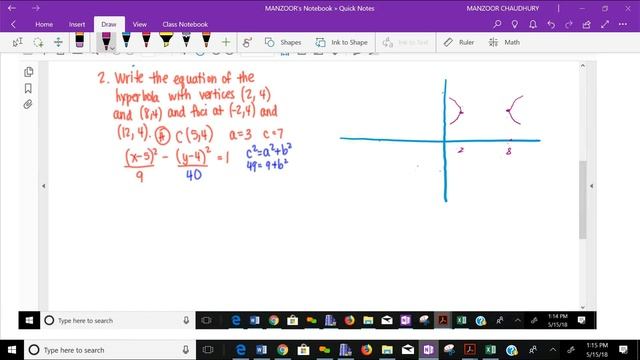
Task: Click the bottom taskbar microphone icon
Action: tap(186, 350)
